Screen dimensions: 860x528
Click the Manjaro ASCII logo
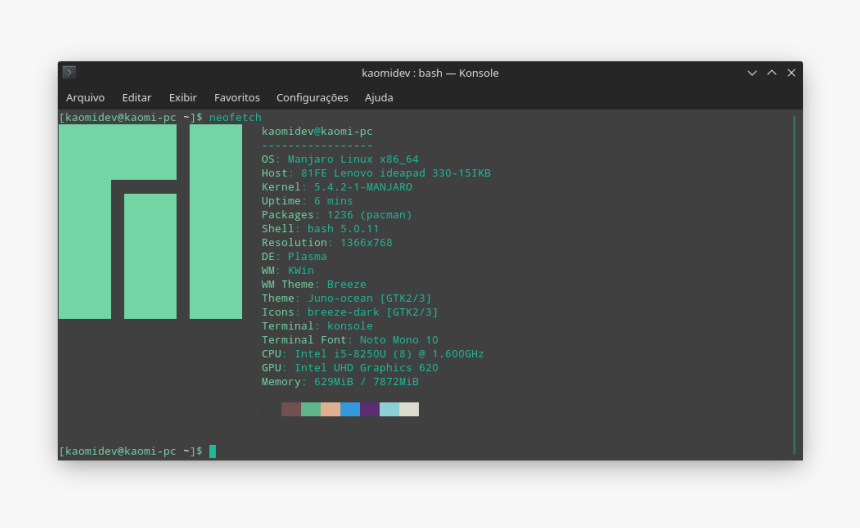pyautogui.click(x=150, y=222)
